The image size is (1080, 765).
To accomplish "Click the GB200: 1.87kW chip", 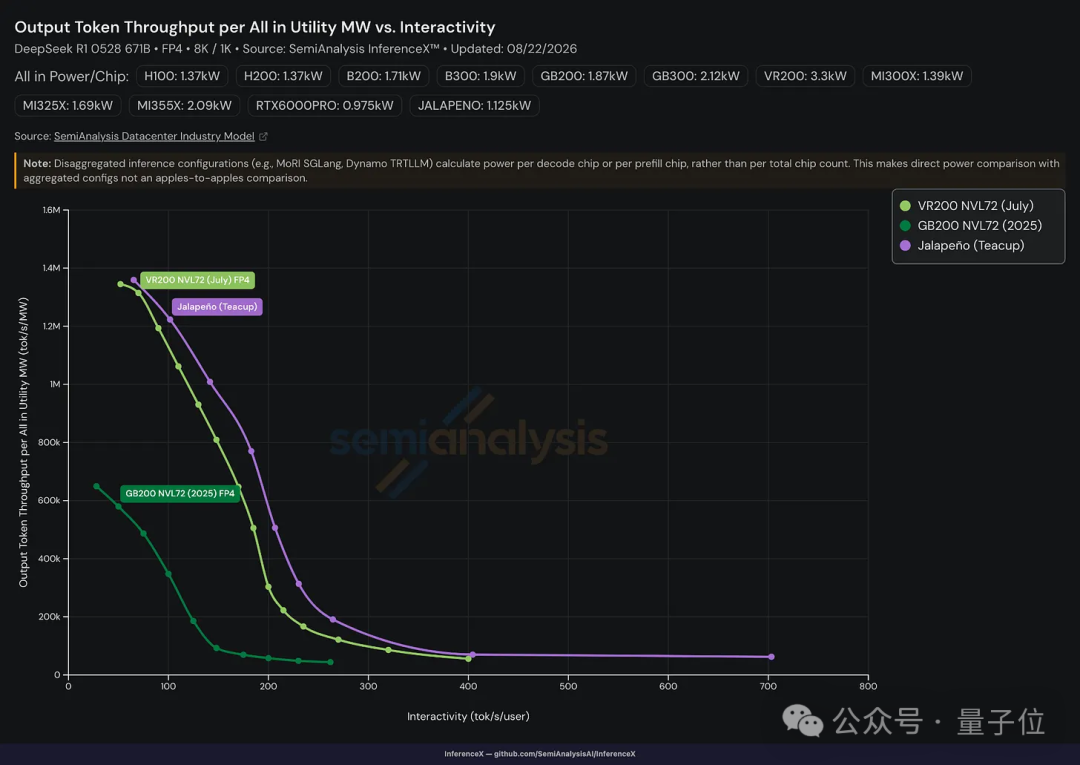I will [584, 76].
